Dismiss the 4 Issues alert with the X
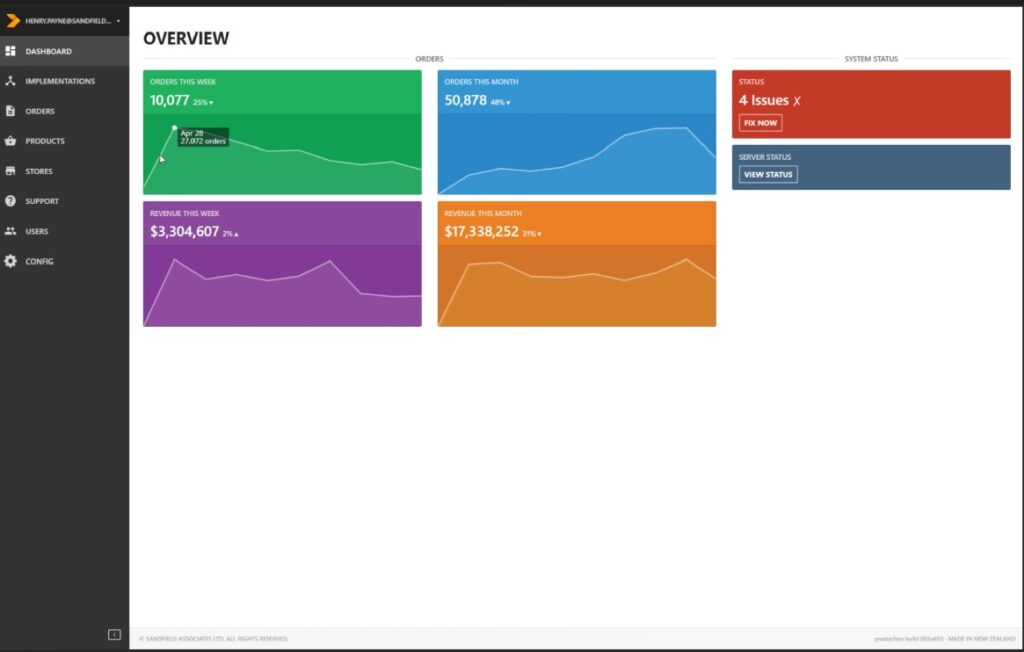The width and height of the screenshot is (1024, 652). (796, 100)
